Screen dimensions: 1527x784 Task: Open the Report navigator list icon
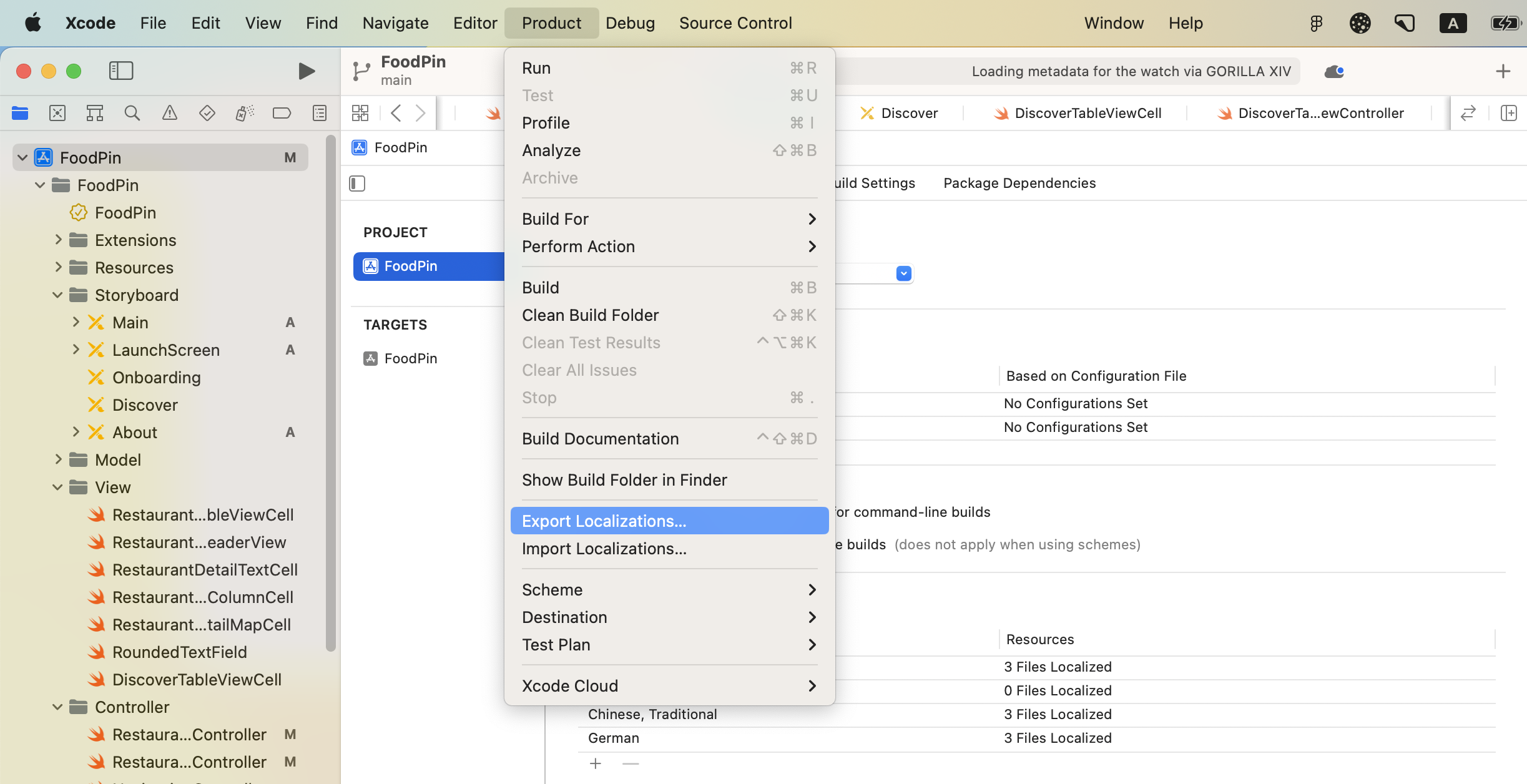tap(319, 113)
